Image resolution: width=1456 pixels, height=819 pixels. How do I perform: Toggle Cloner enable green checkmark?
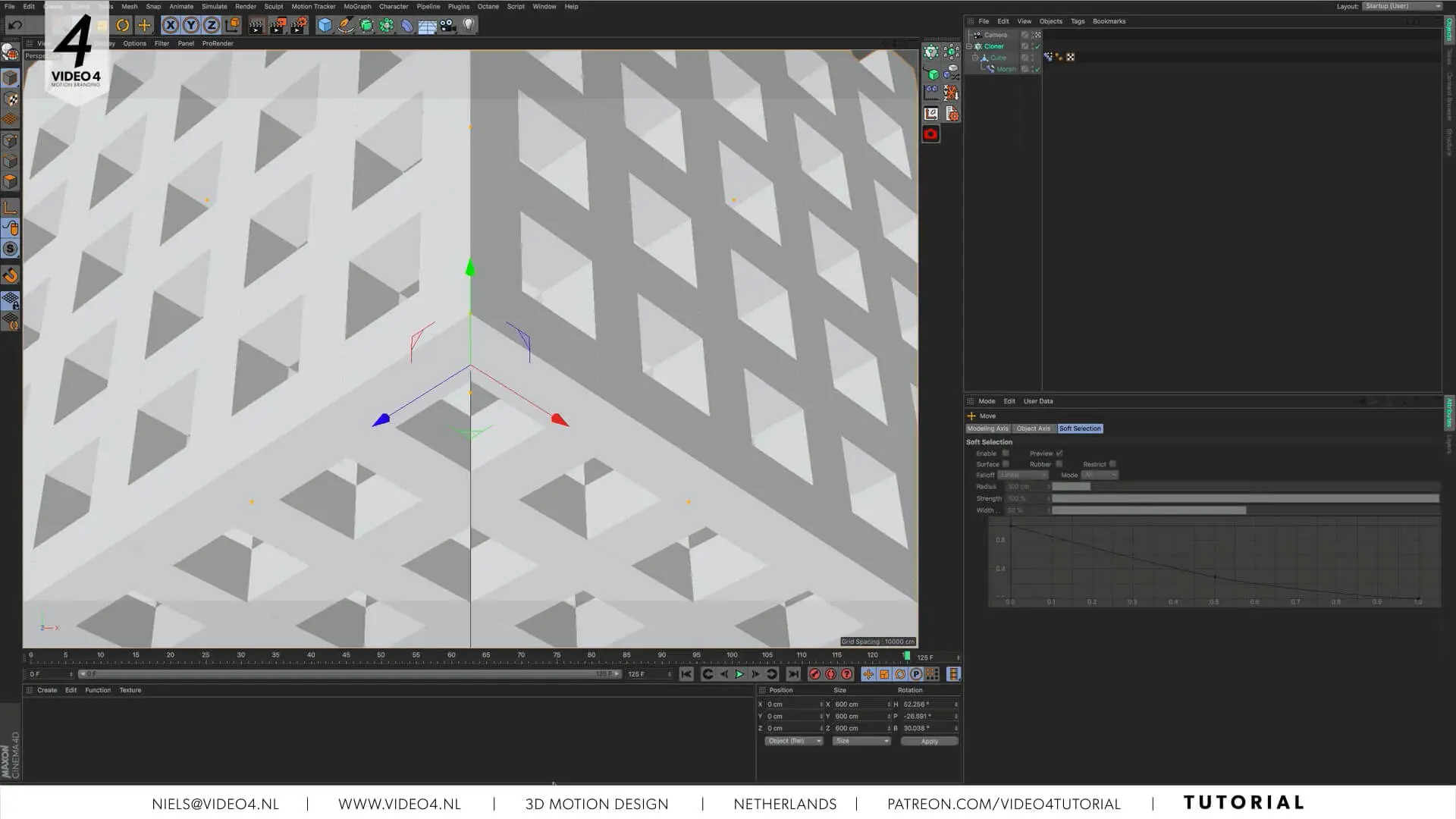1037,46
